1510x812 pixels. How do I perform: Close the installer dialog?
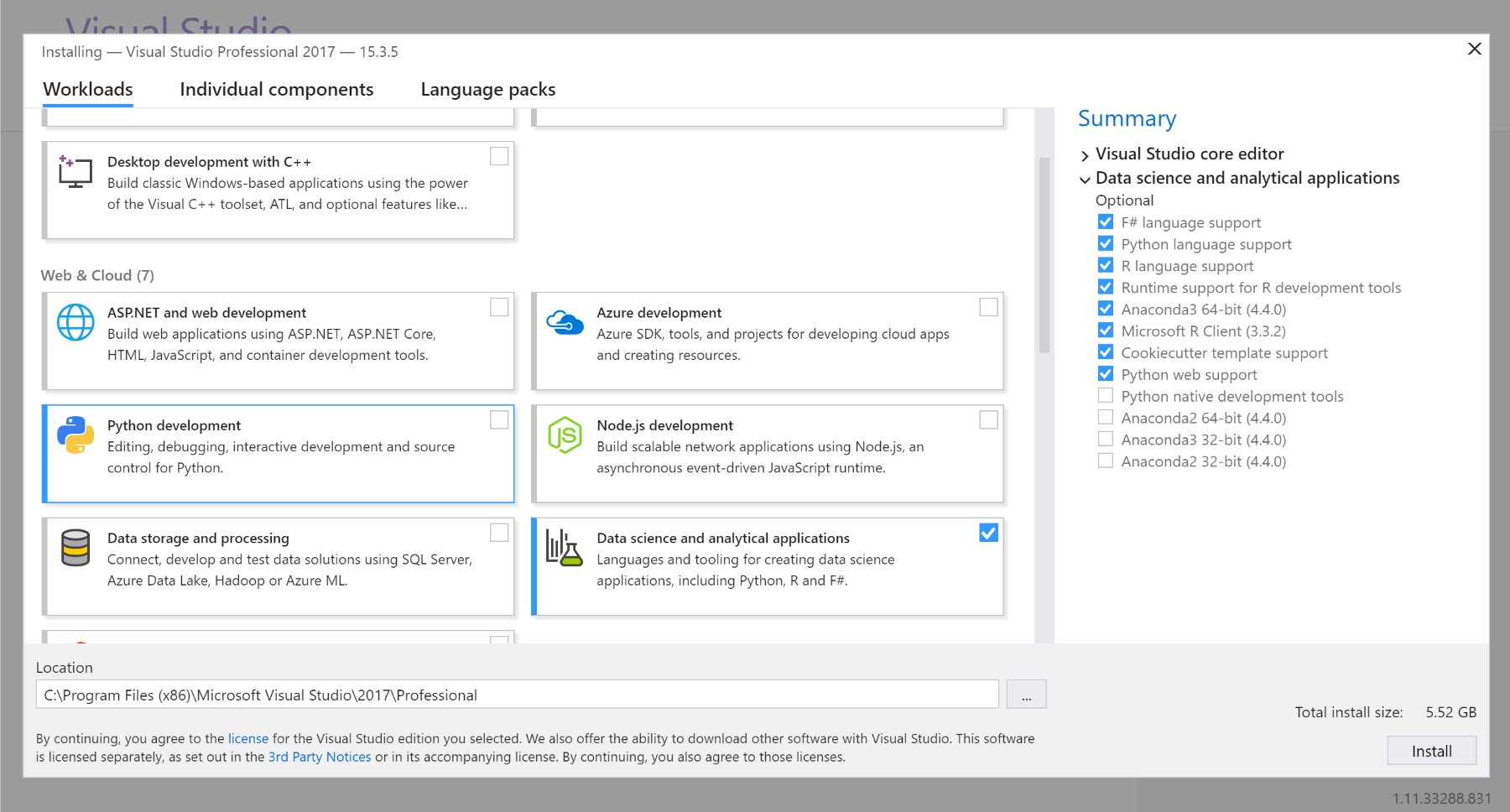pyautogui.click(x=1474, y=49)
